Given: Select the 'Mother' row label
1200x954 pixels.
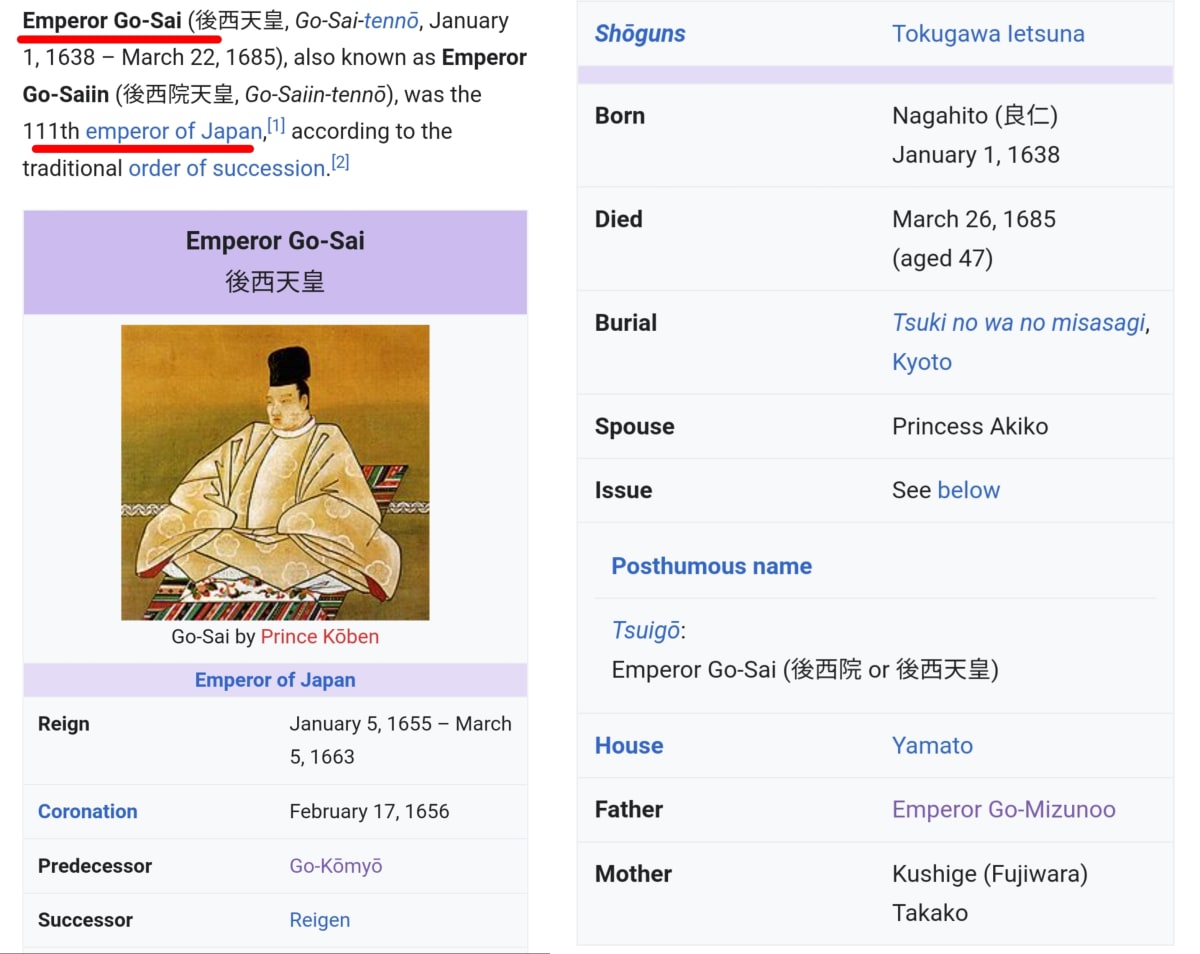Looking at the screenshot, I should point(633,874).
